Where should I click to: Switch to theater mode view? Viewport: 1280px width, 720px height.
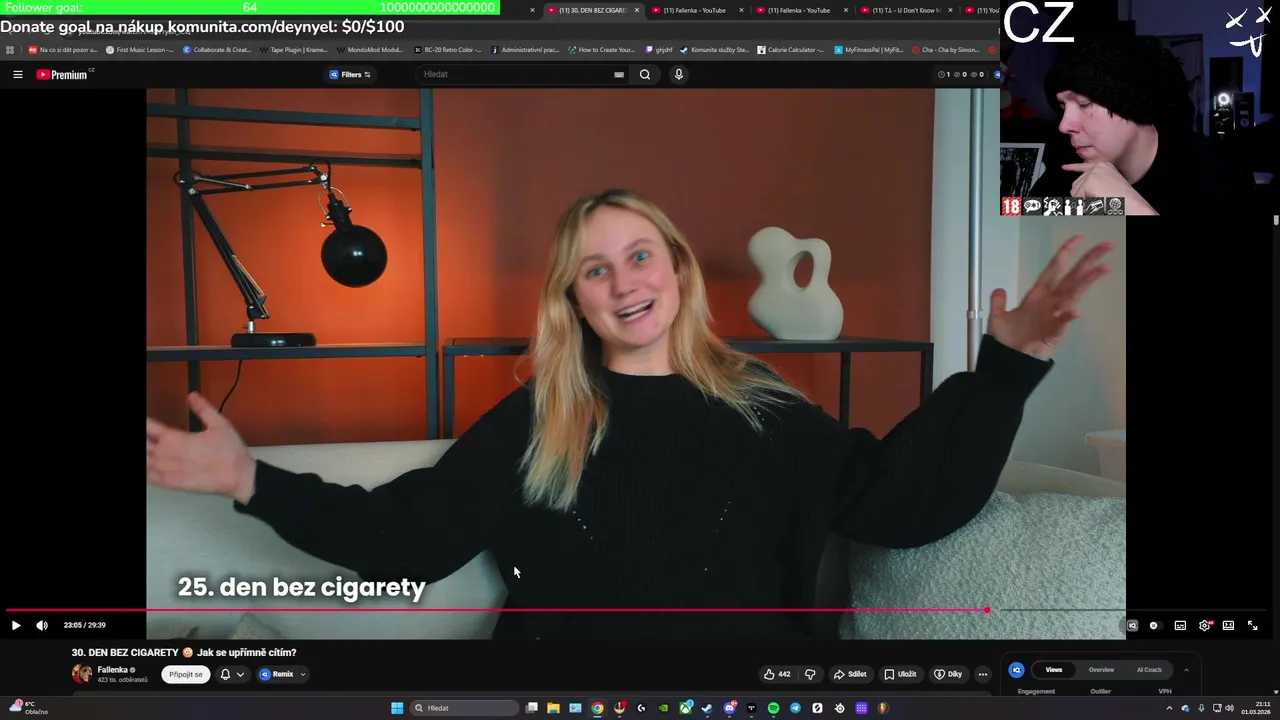click(1228, 625)
